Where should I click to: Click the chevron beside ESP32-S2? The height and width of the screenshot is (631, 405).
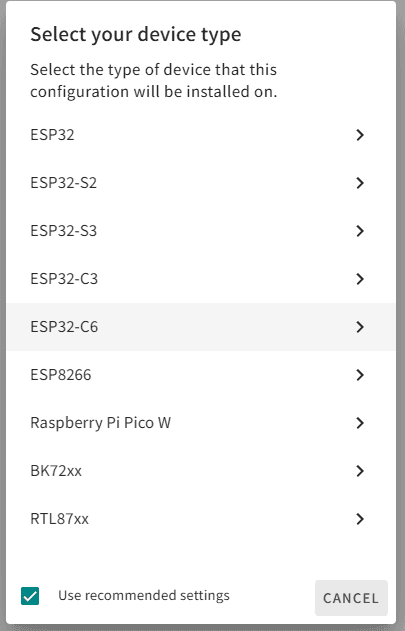360,183
